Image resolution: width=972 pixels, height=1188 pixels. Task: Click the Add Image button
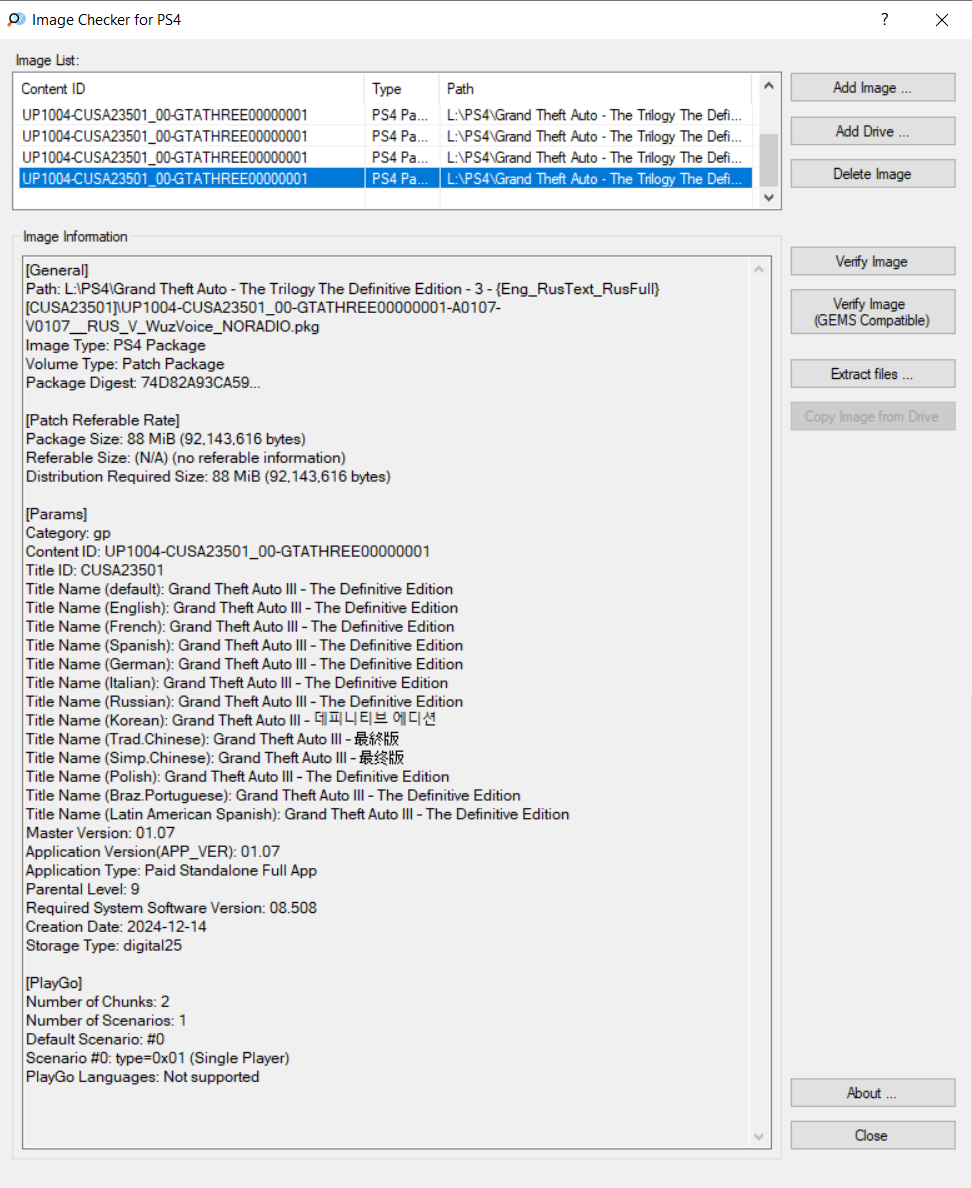click(873, 88)
